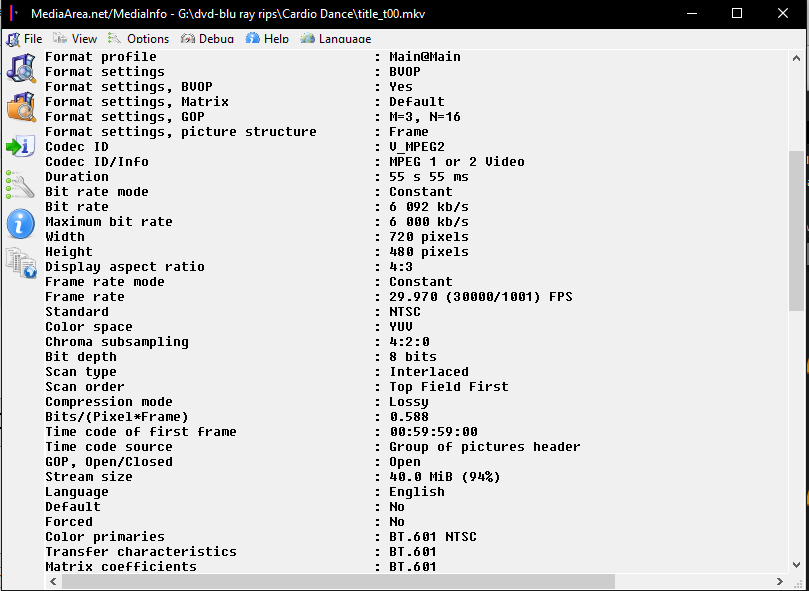Click the vertical scrollbar thumb
Screen dimensions: 809x591
click(x=796, y=231)
